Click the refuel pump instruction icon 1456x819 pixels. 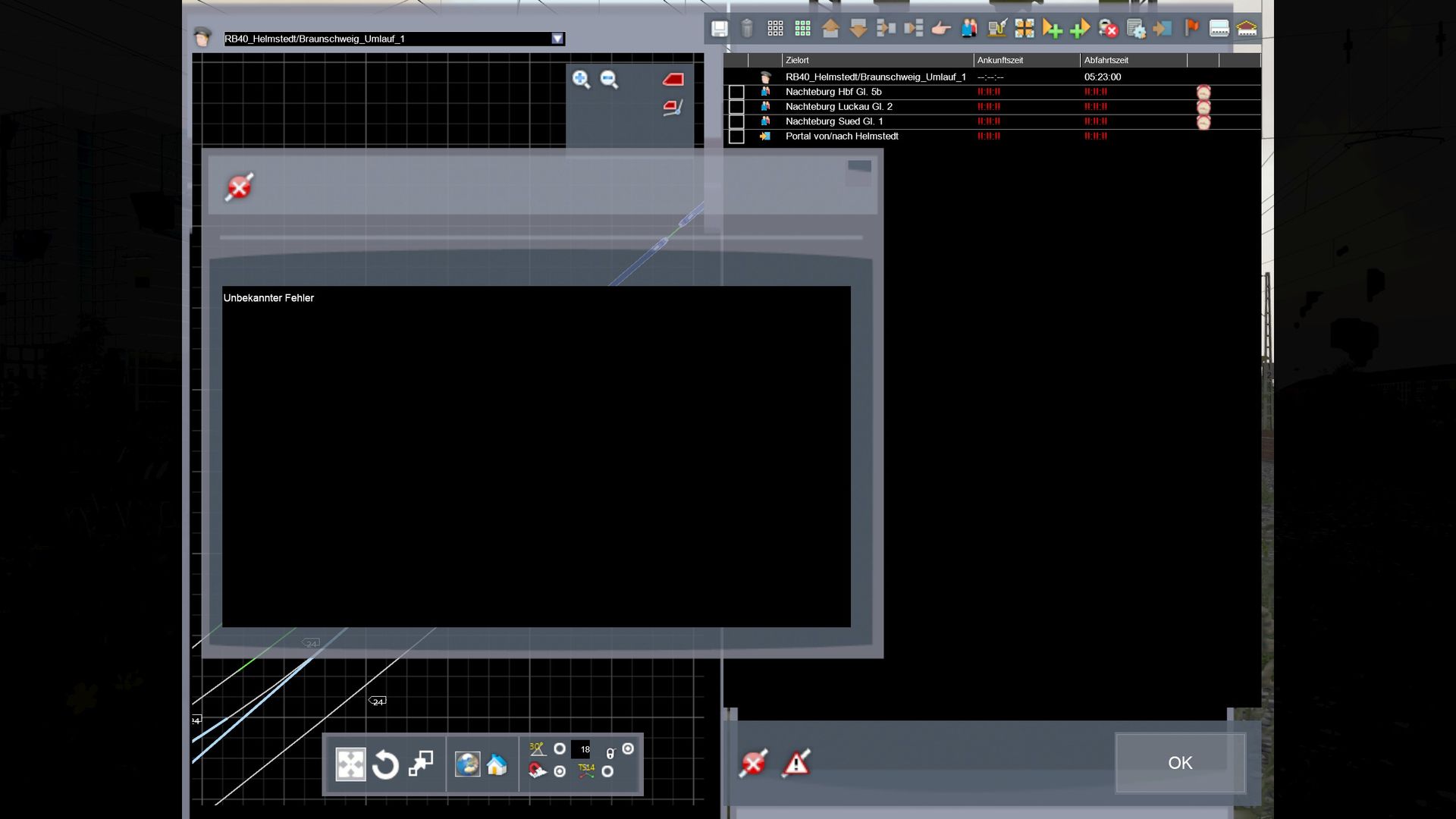(x=996, y=29)
